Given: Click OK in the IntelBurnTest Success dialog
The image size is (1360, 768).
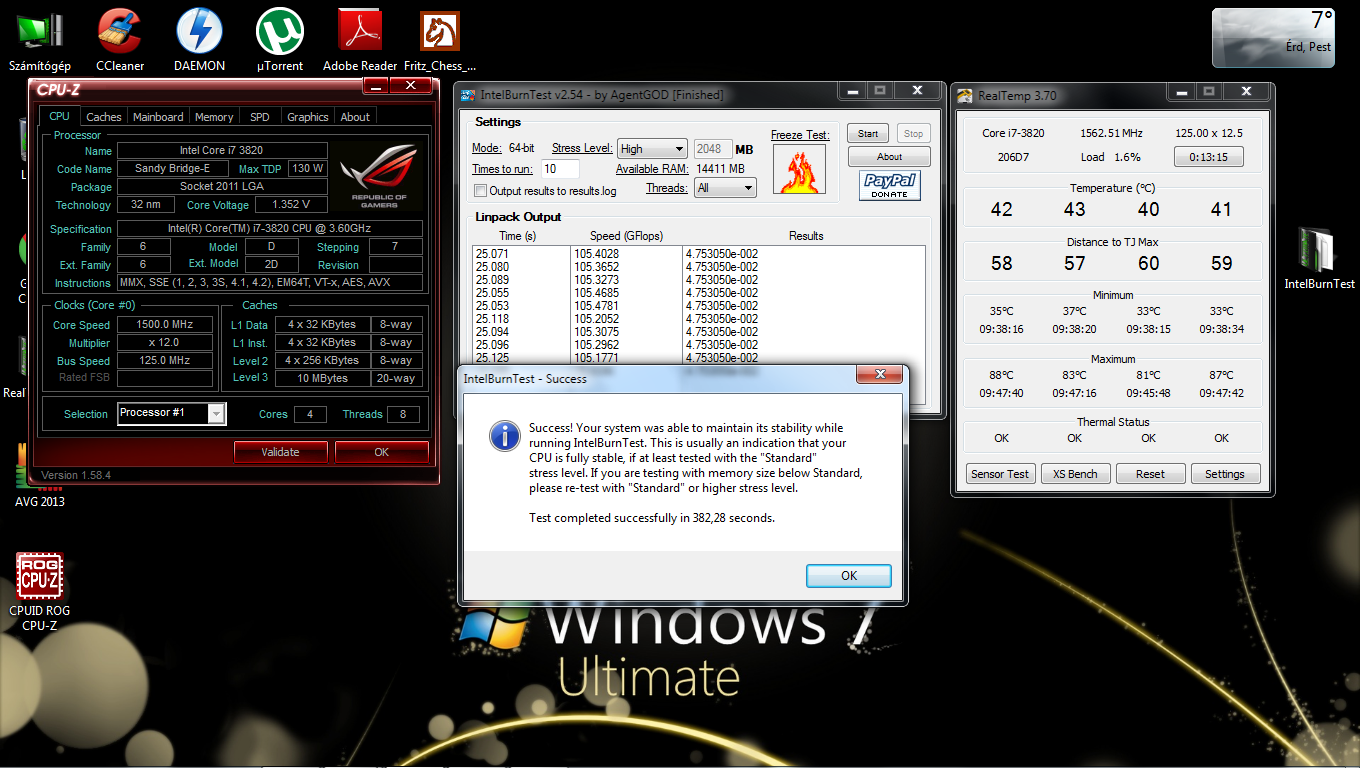Looking at the screenshot, I should coord(849,576).
